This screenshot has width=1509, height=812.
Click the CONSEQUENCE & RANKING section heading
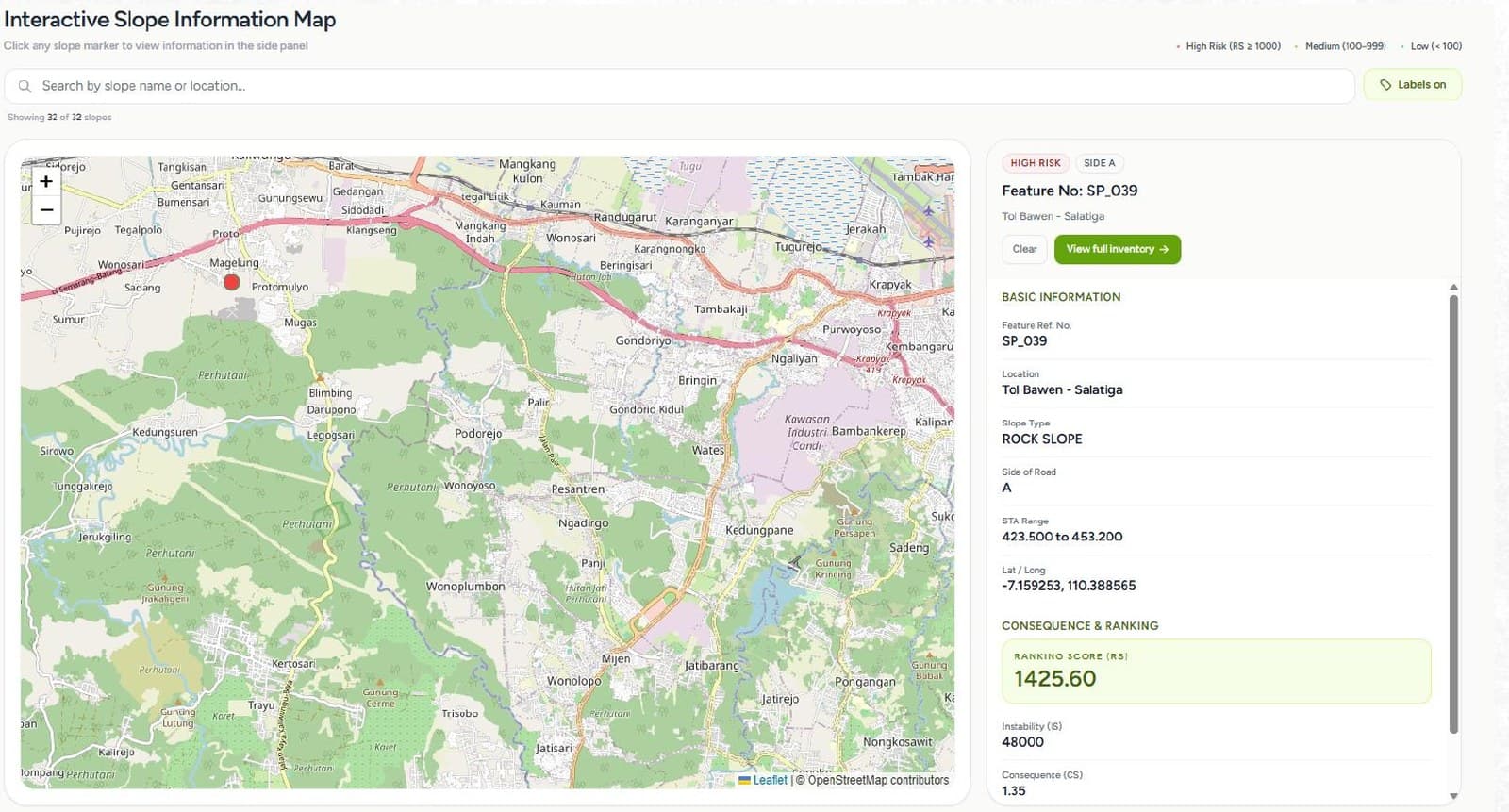1080,626
